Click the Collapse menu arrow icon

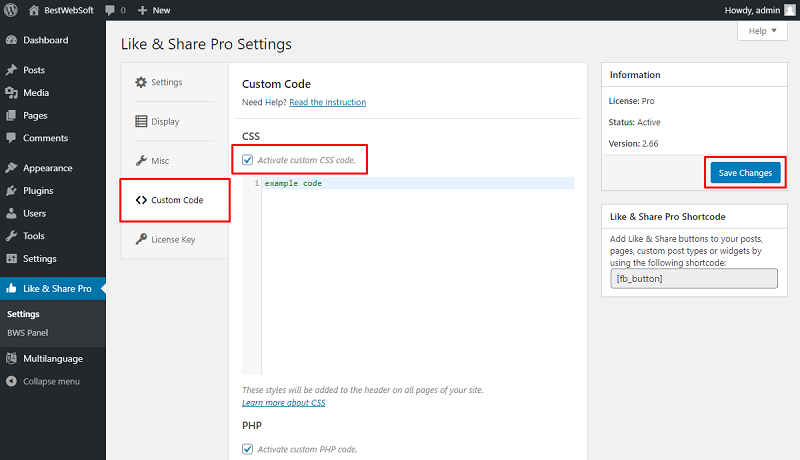point(11,381)
